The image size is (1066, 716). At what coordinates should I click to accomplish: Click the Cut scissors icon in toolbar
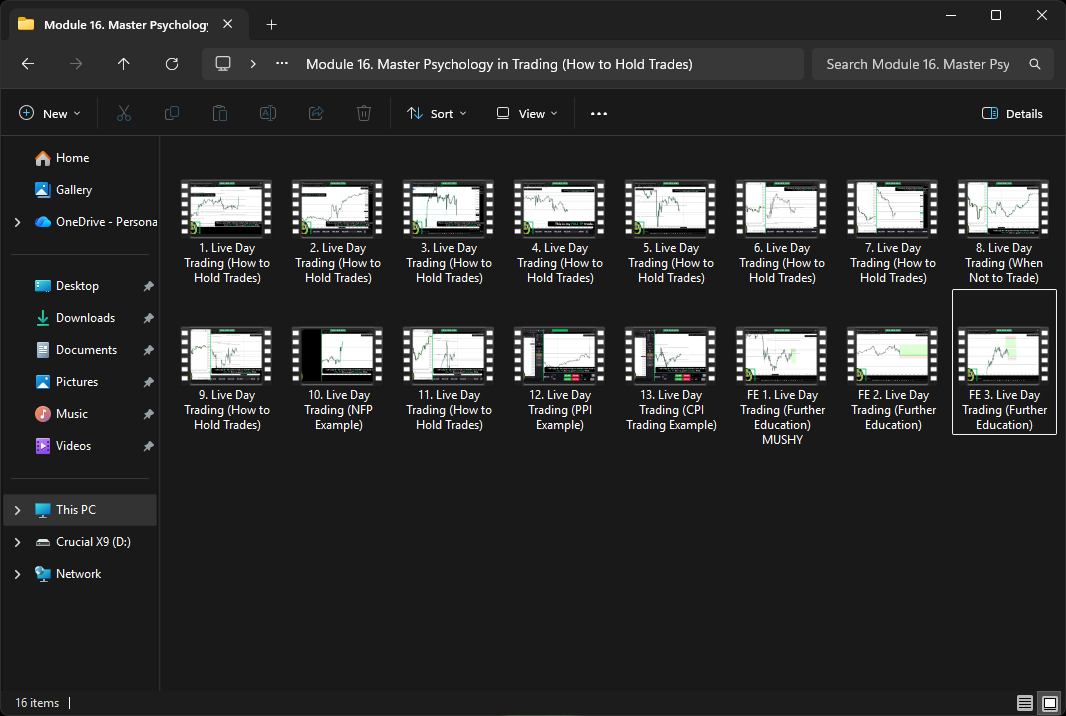coord(124,114)
